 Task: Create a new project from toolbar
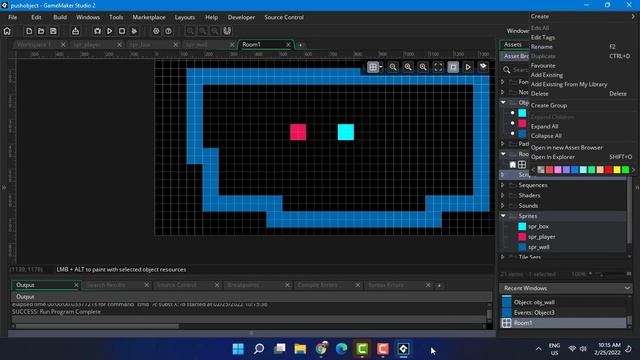coord(29,31)
